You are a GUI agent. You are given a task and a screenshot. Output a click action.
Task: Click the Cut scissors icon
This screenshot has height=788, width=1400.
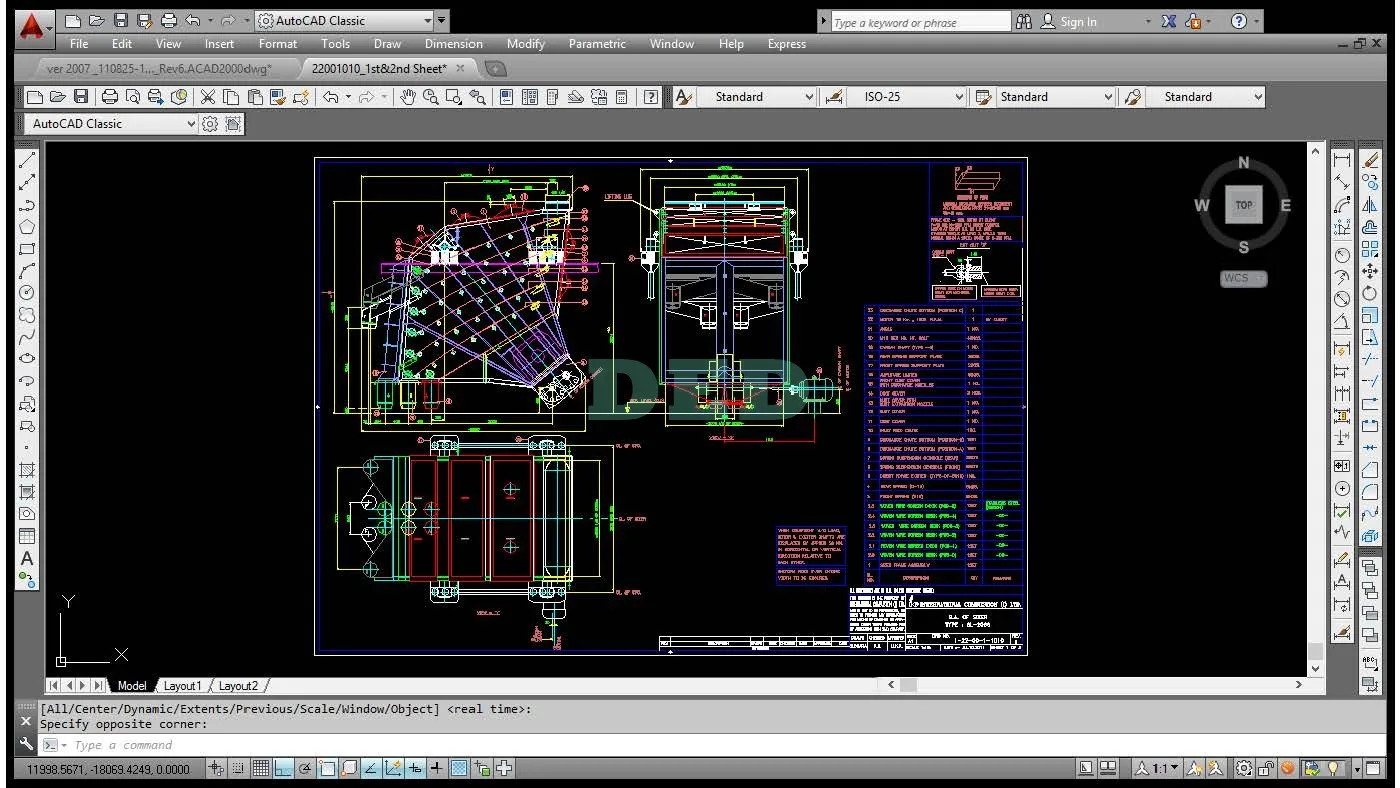pos(208,97)
